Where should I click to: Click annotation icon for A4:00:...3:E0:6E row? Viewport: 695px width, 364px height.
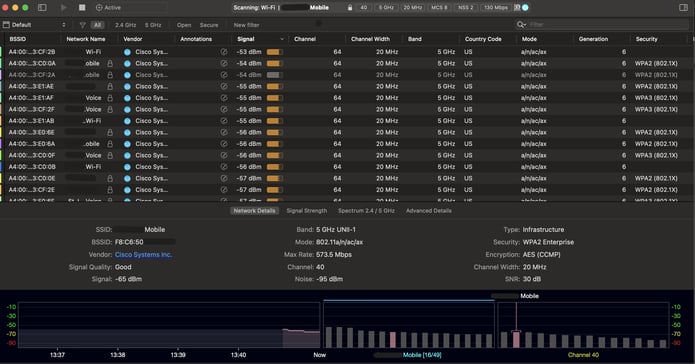(224, 132)
